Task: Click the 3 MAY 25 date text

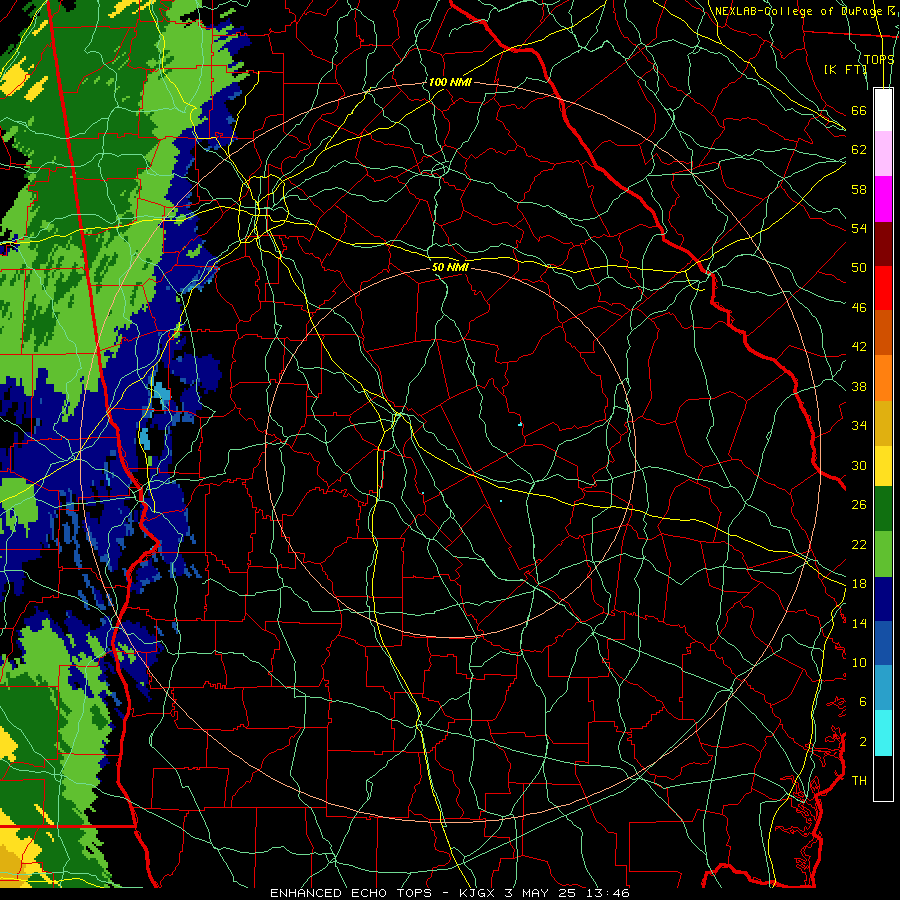Action: pos(542,893)
